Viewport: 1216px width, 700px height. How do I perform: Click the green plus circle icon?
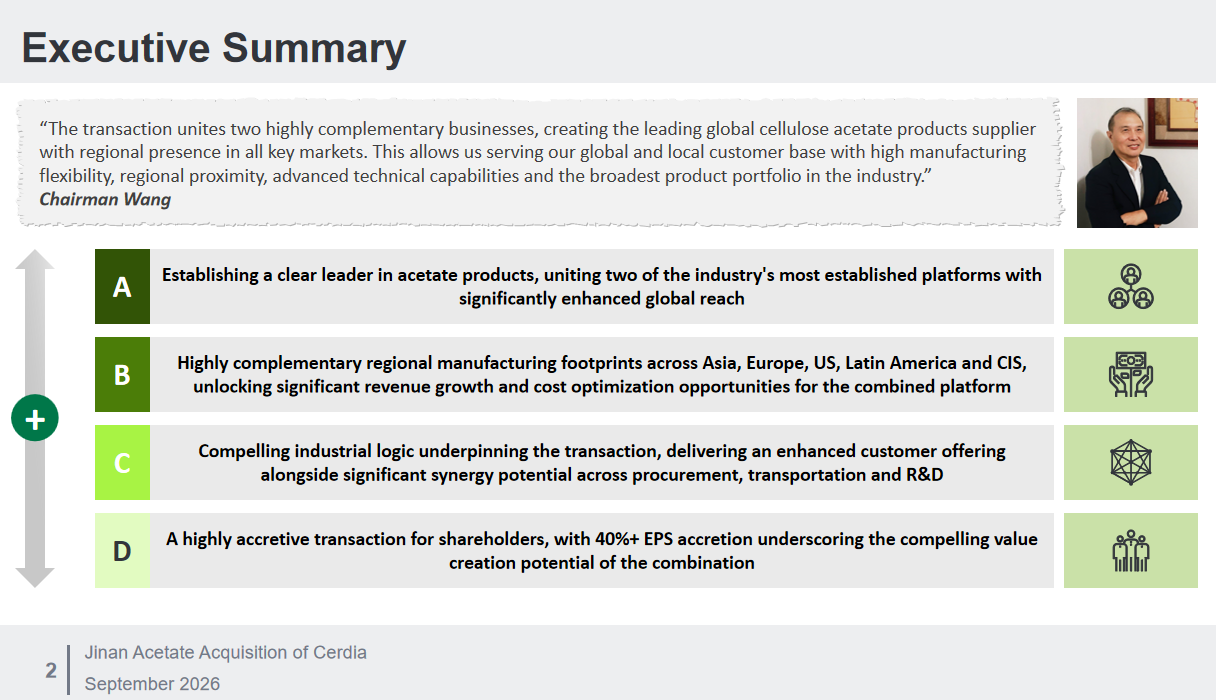pyautogui.click(x=35, y=418)
